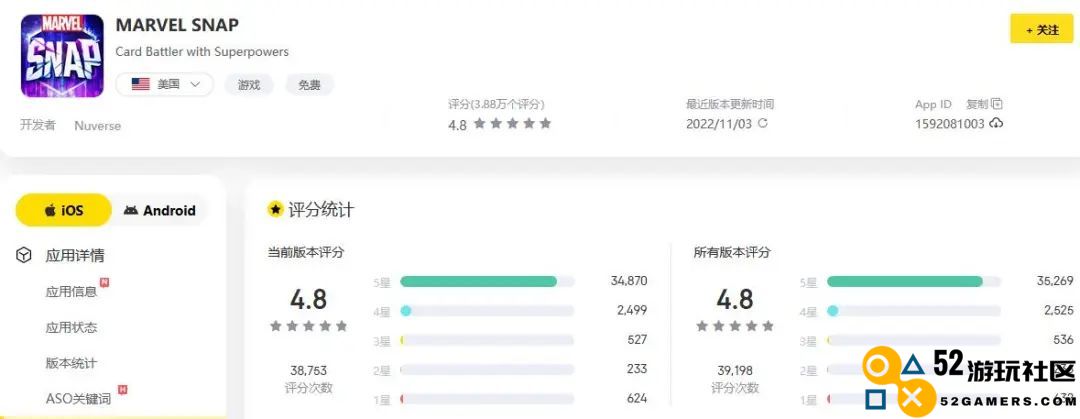This screenshot has height=419, width=1080.
Task: Click the 5星 bar in 所有版本评分
Action: [913, 281]
